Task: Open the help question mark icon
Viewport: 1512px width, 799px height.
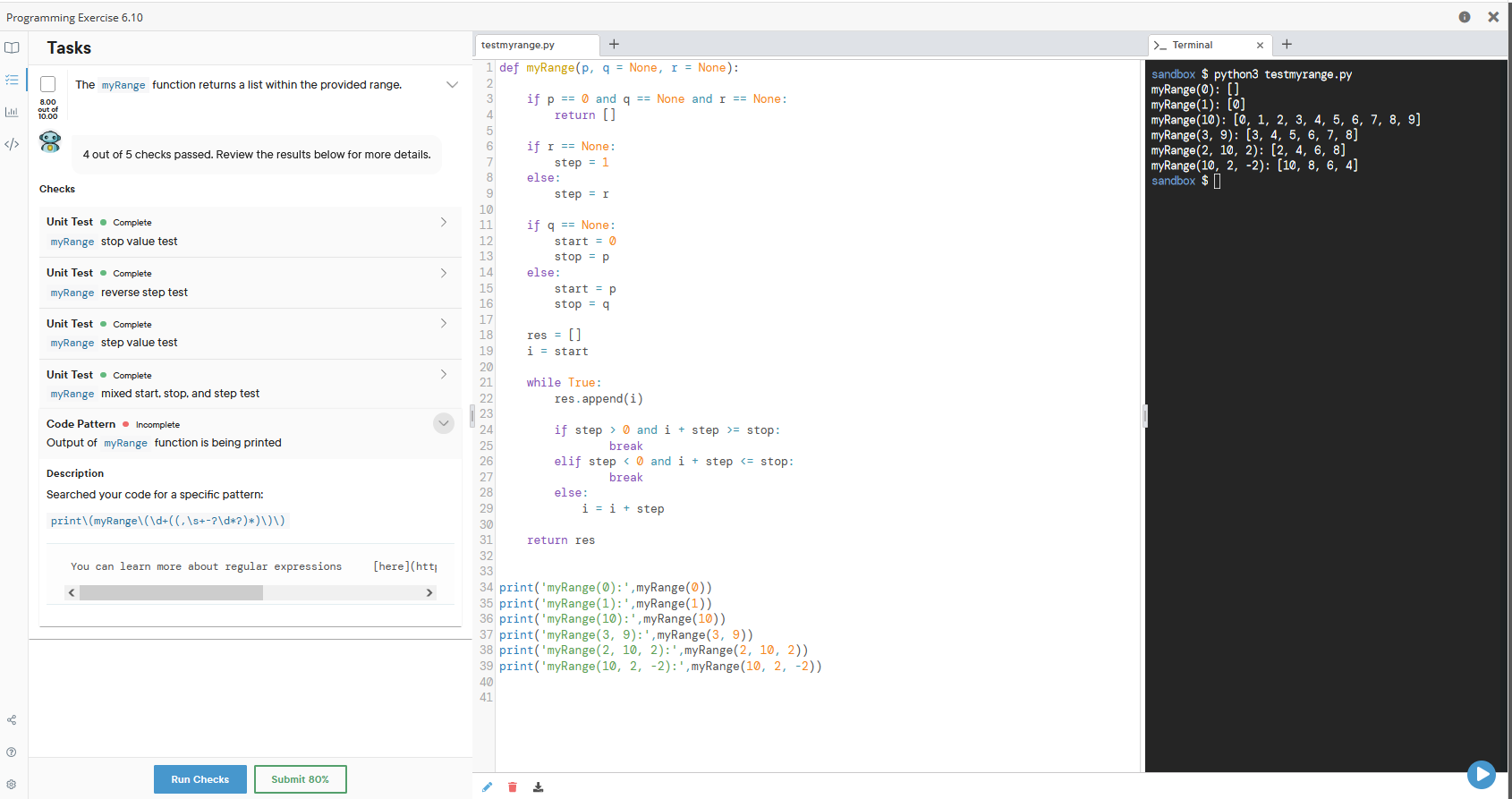Action: [x=12, y=752]
